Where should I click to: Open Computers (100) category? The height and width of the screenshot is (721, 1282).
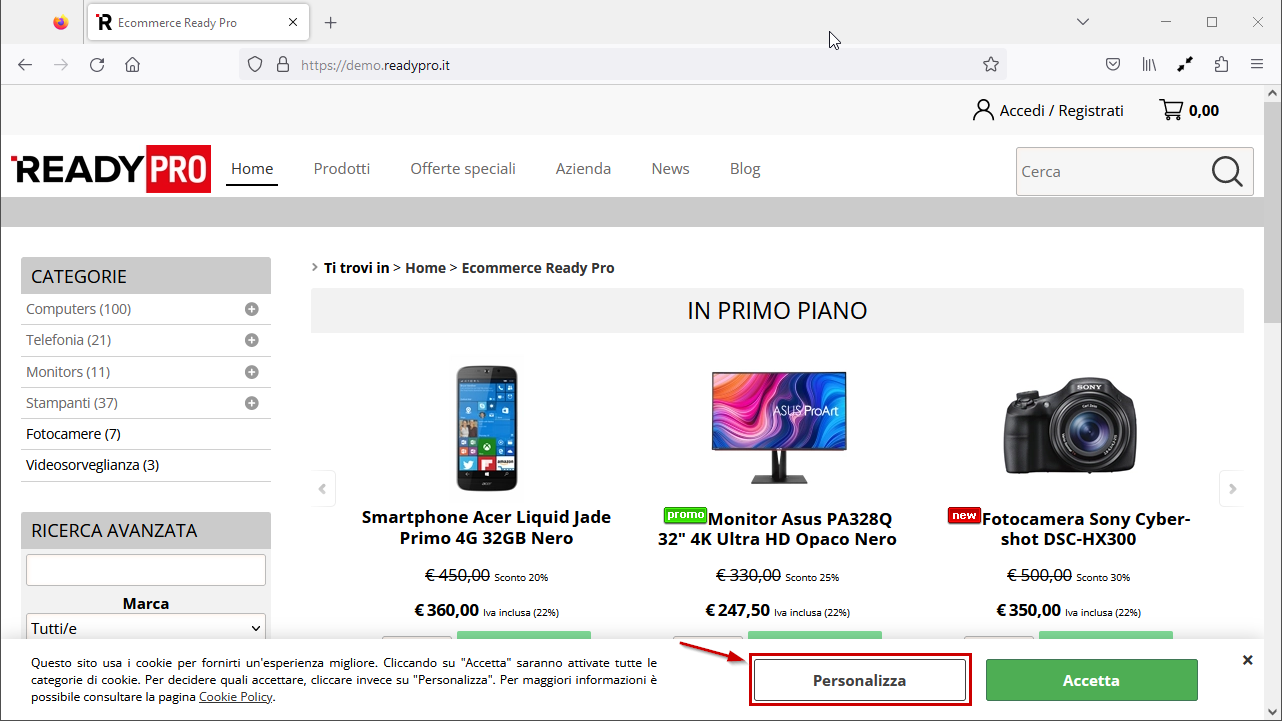pyautogui.click(x=79, y=309)
